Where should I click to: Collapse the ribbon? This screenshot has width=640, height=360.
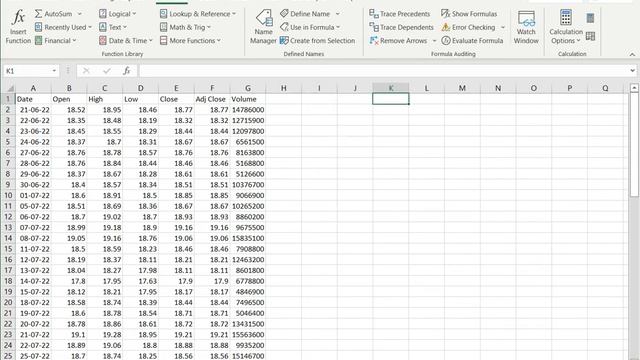[x=632, y=54]
